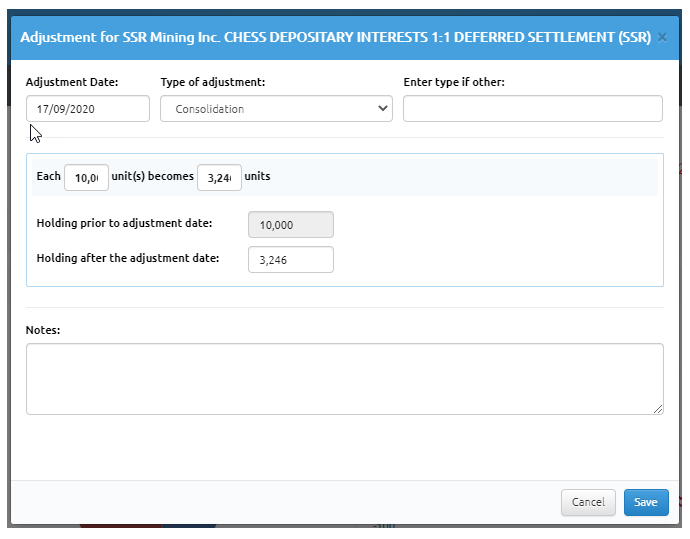This screenshot has height=539, width=690.
Task: Click the Adjustment Date field showing 17/09/2020
Action: coord(88,109)
